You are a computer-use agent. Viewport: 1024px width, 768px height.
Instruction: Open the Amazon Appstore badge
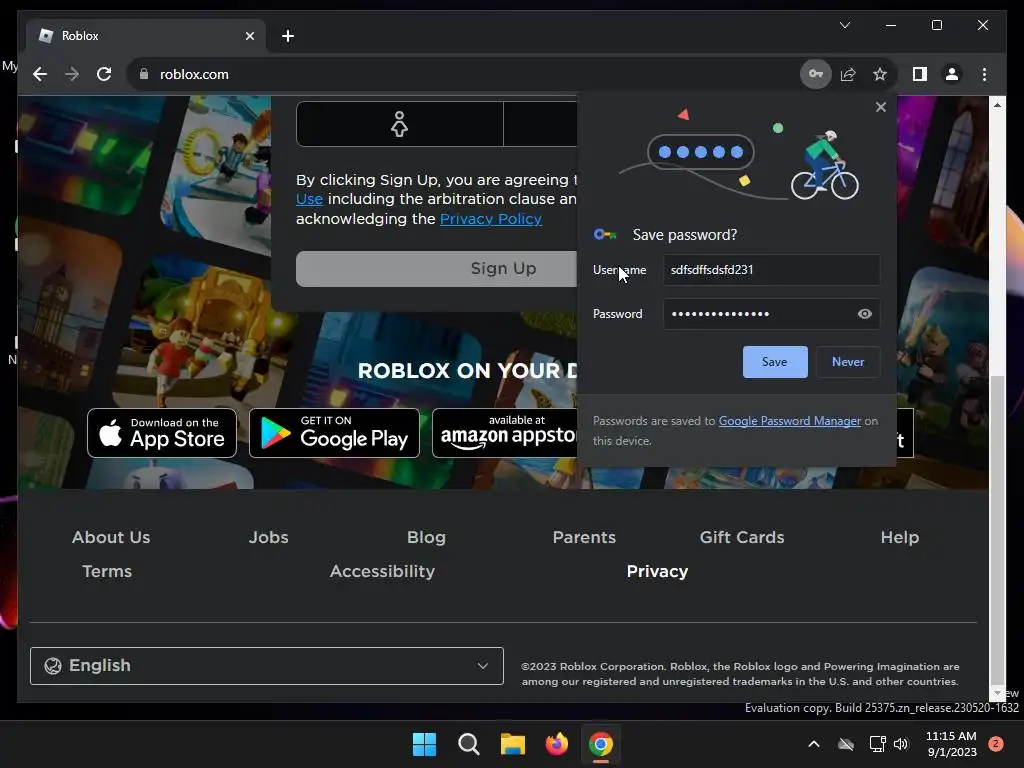pyautogui.click(x=505, y=433)
